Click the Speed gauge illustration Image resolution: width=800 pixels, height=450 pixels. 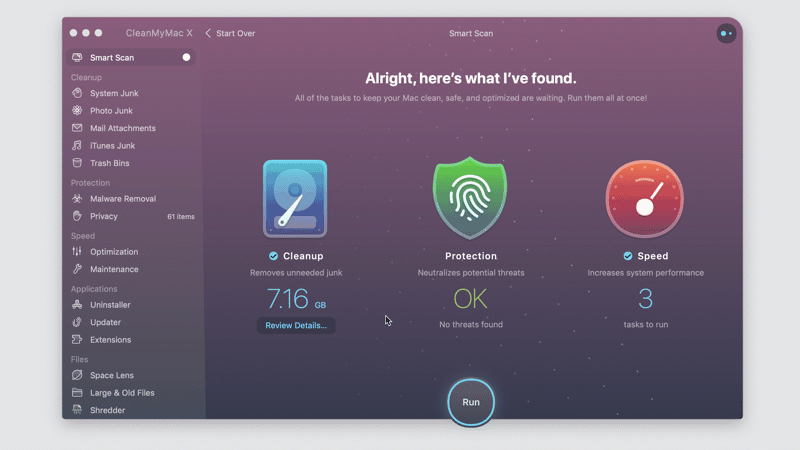(644, 199)
